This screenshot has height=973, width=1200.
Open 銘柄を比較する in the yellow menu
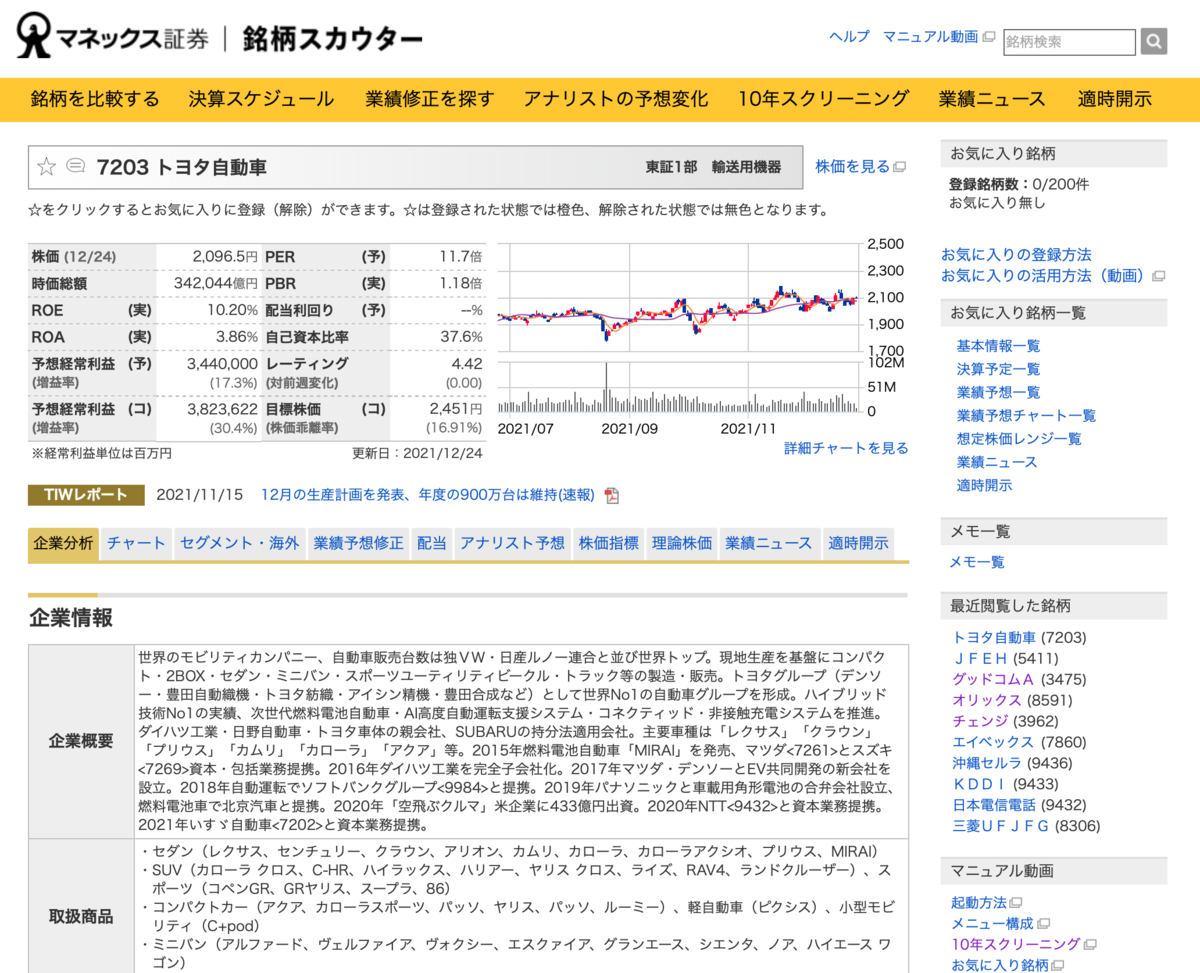(x=95, y=99)
